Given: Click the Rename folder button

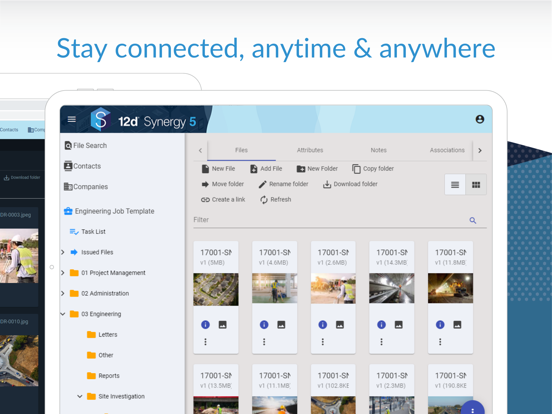Looking at the screenshot, I should (283, 184).
